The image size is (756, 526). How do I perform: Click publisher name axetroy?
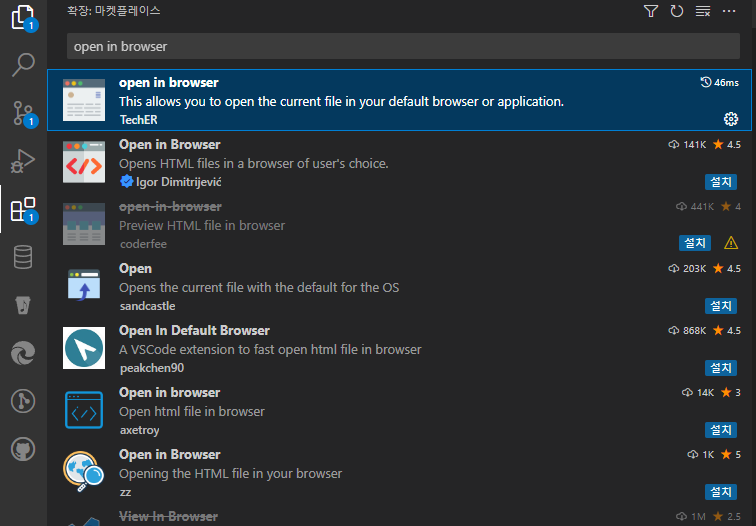pyautogui.click(x=140, y=430)
